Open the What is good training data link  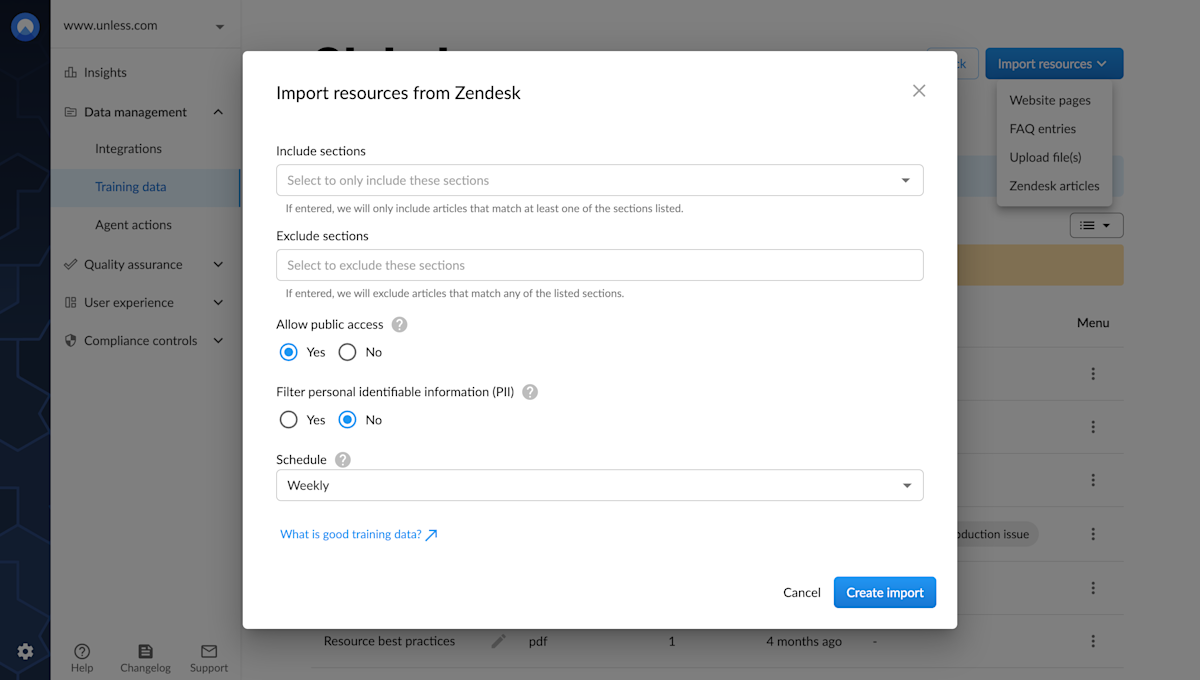[351, 534]
